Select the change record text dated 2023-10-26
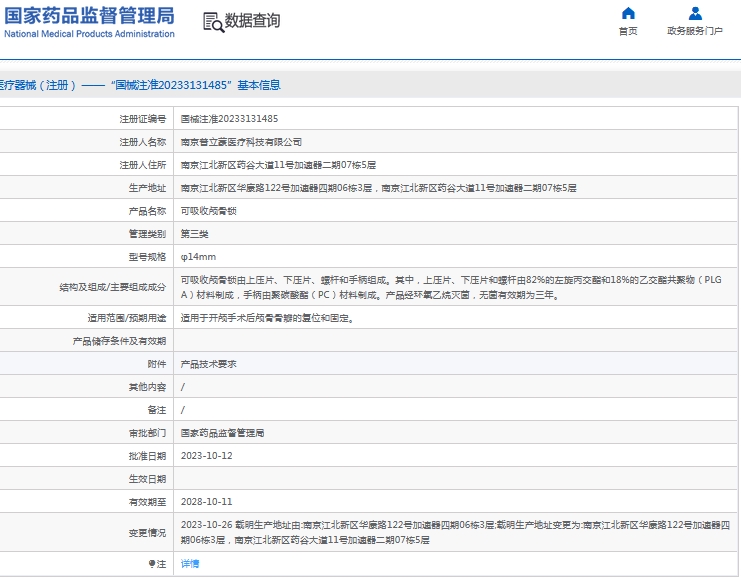This screenshot has height=578, width=741. 455,533
